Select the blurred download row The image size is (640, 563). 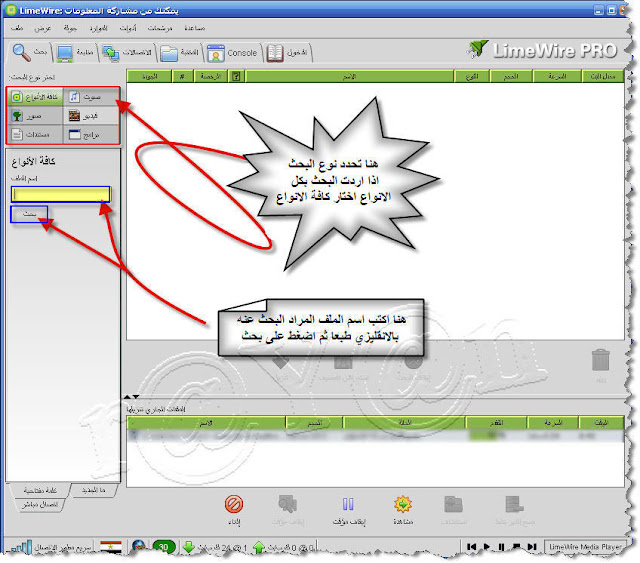point(376,436)
